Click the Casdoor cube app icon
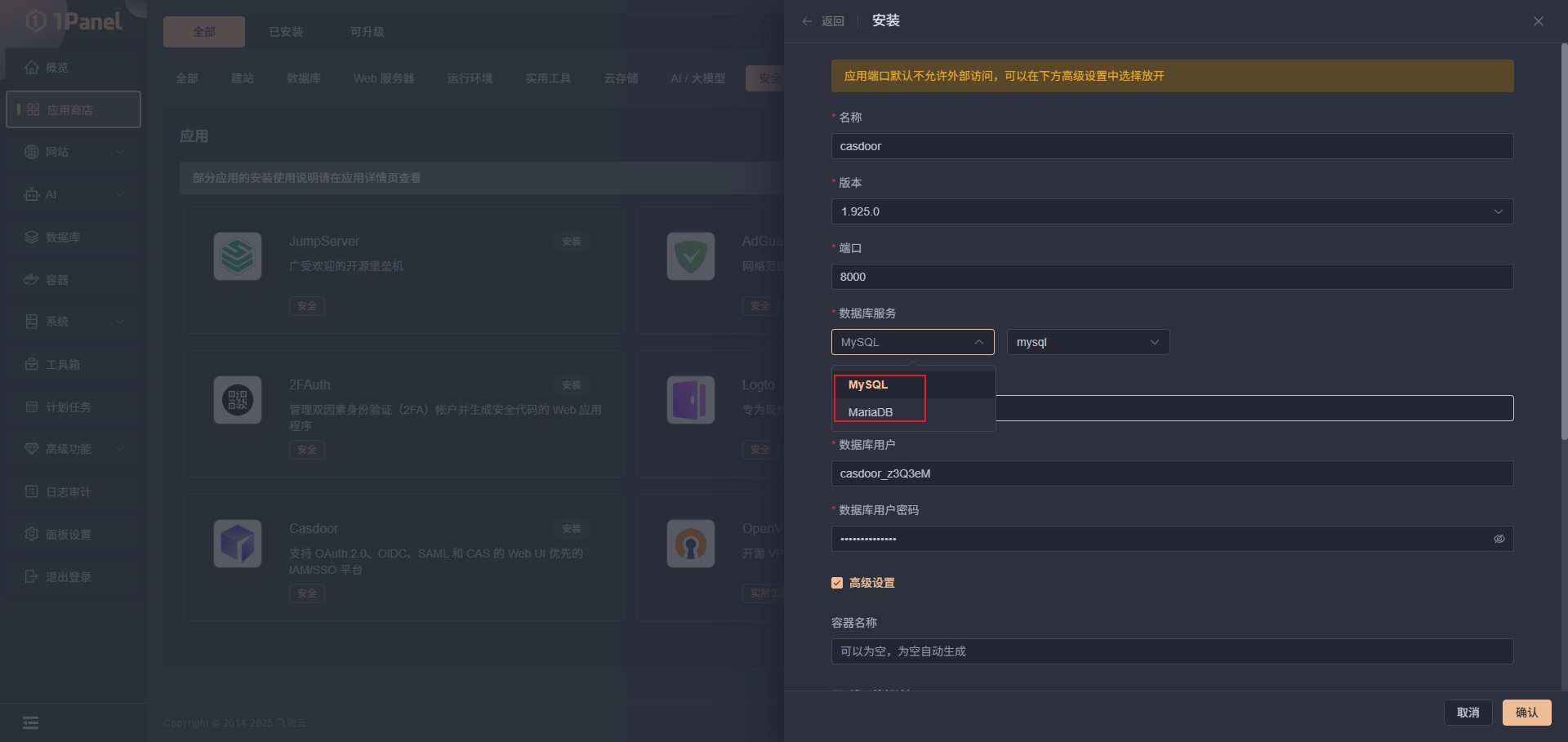 tap(238, 544)
